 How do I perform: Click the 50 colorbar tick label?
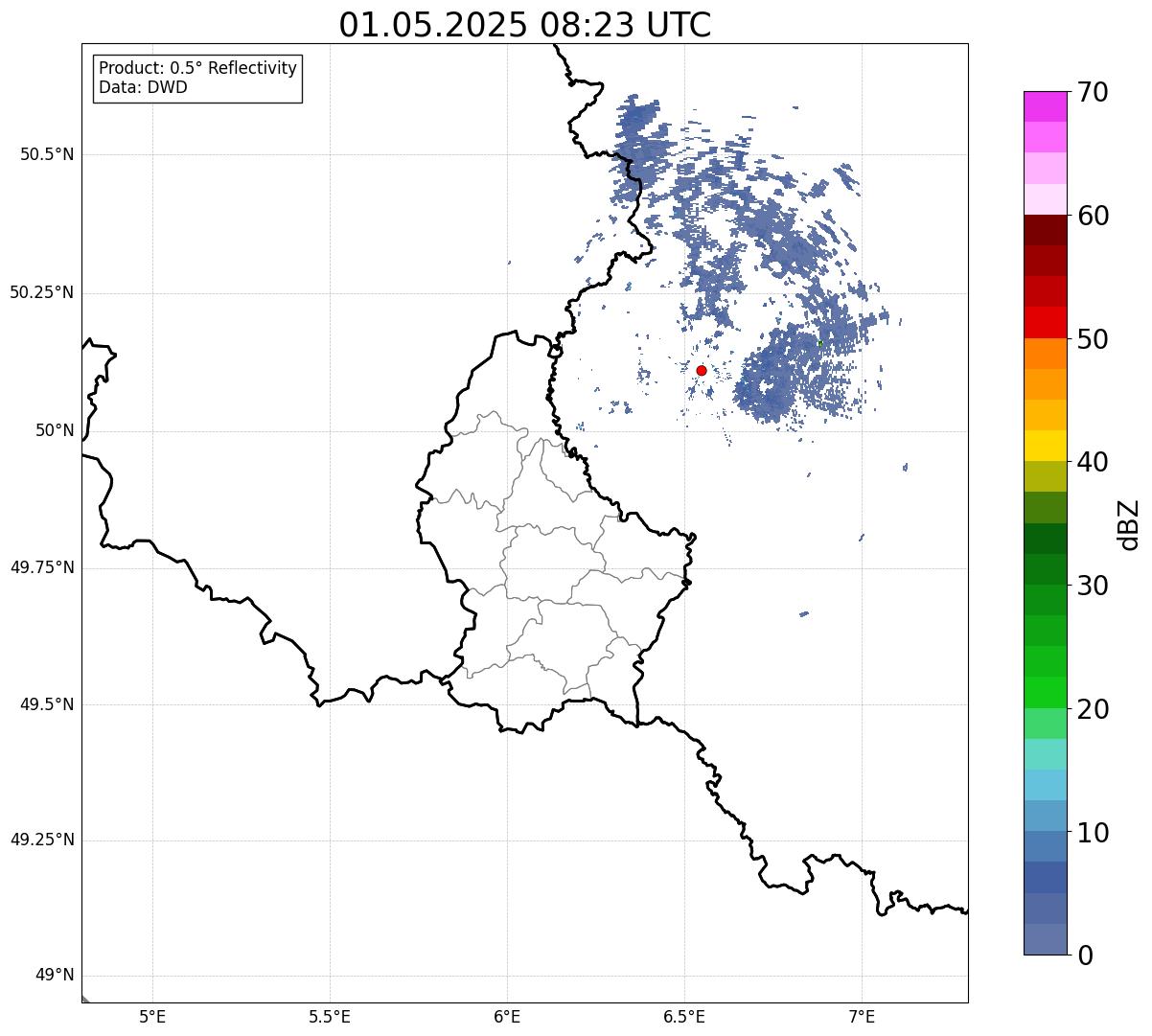(x=1093, y=339)
